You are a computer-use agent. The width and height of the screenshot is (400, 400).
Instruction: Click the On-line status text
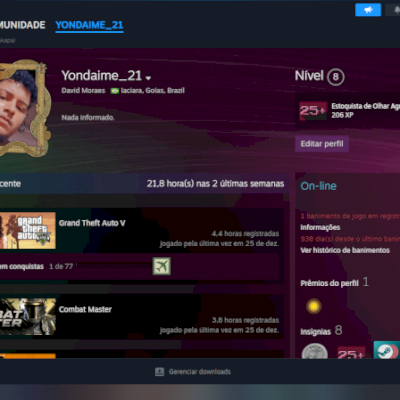(x=318, y=186)
